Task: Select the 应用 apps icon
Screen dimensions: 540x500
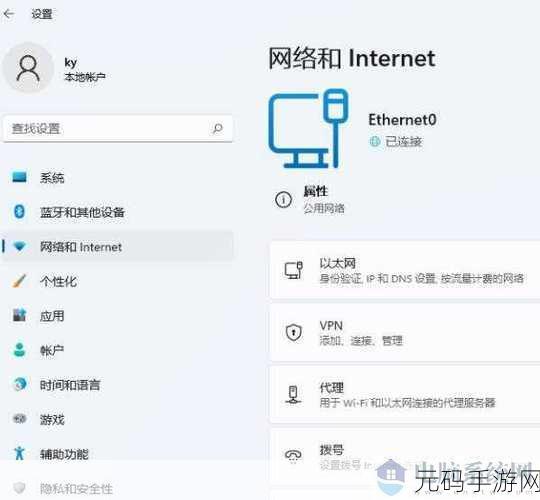Action: [19, 315]
